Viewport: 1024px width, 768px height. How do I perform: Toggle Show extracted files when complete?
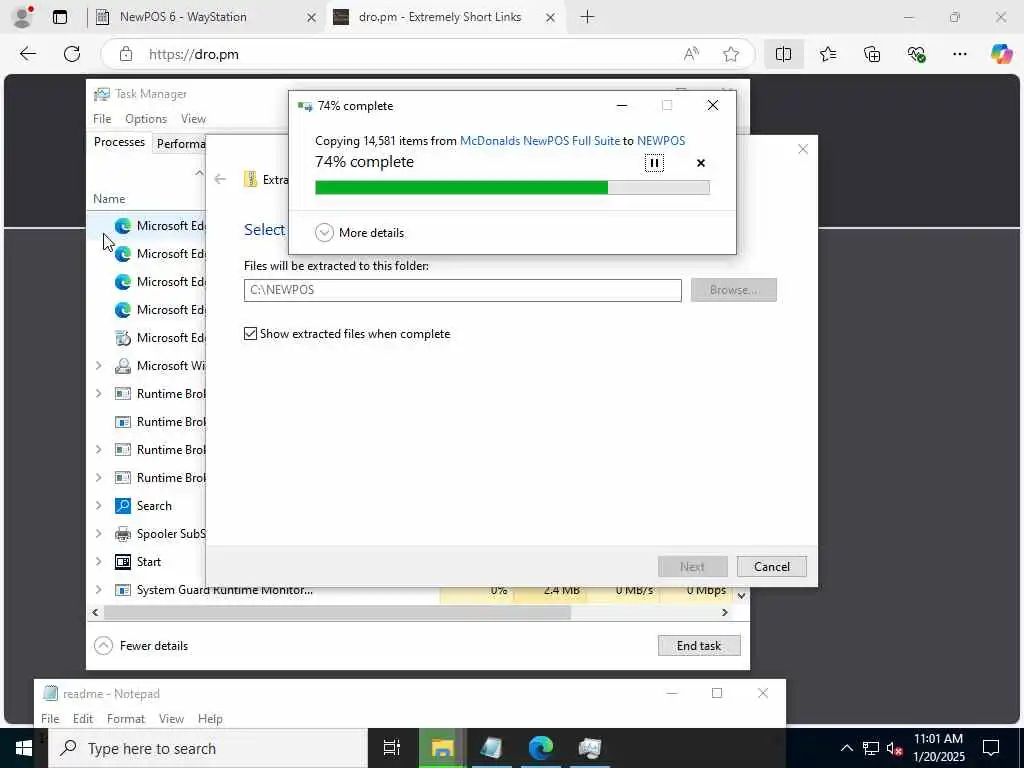(x=250, y=334)
